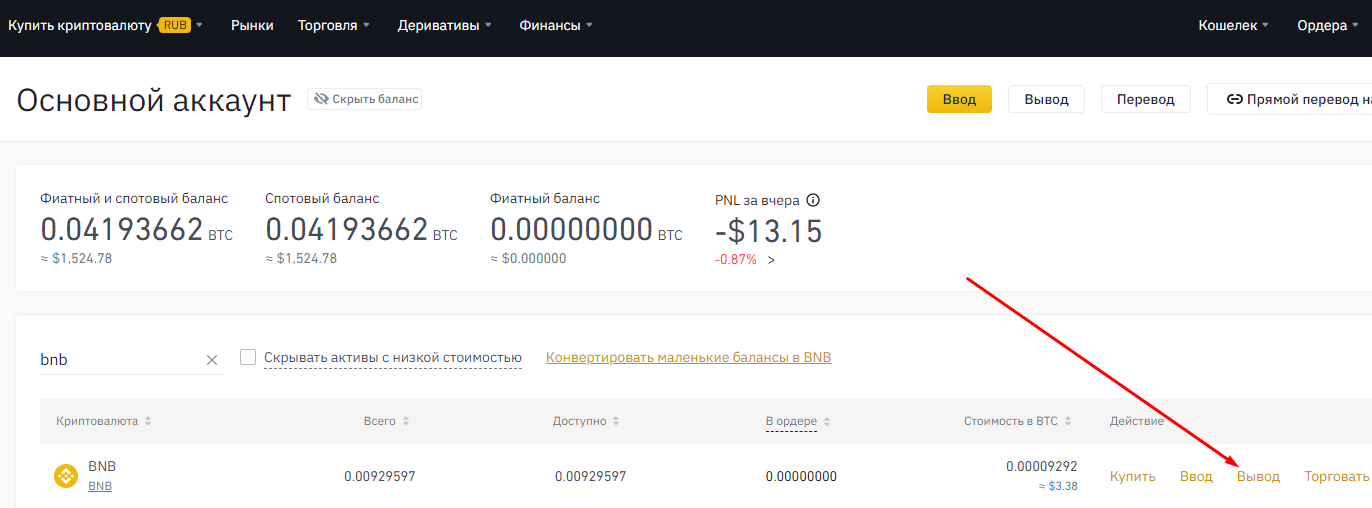Select the -$13.15 PNL value
This screenshot has width=1372, height=508.
click(769, 231)
